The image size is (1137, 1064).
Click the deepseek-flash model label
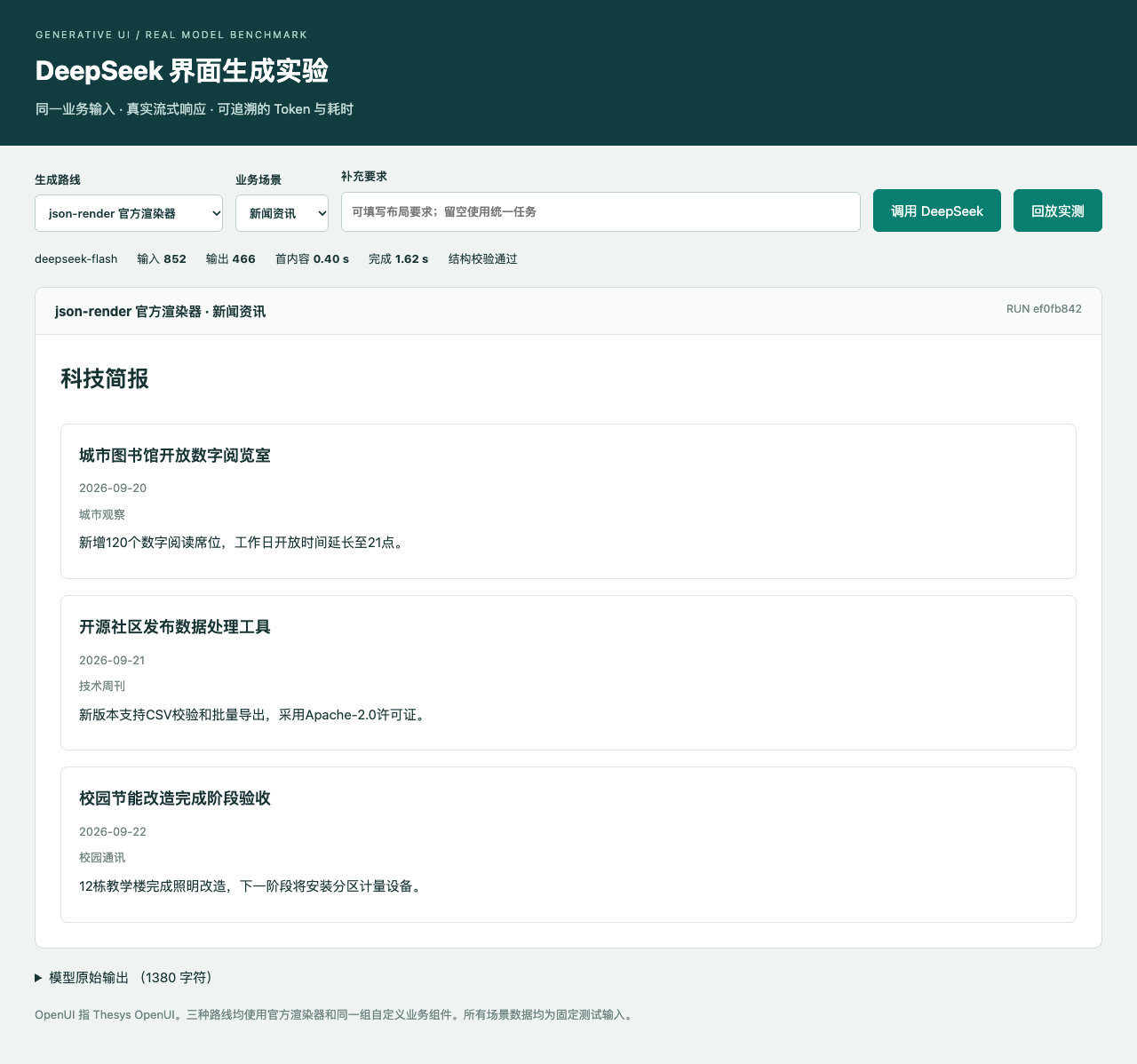click(76, 259)
